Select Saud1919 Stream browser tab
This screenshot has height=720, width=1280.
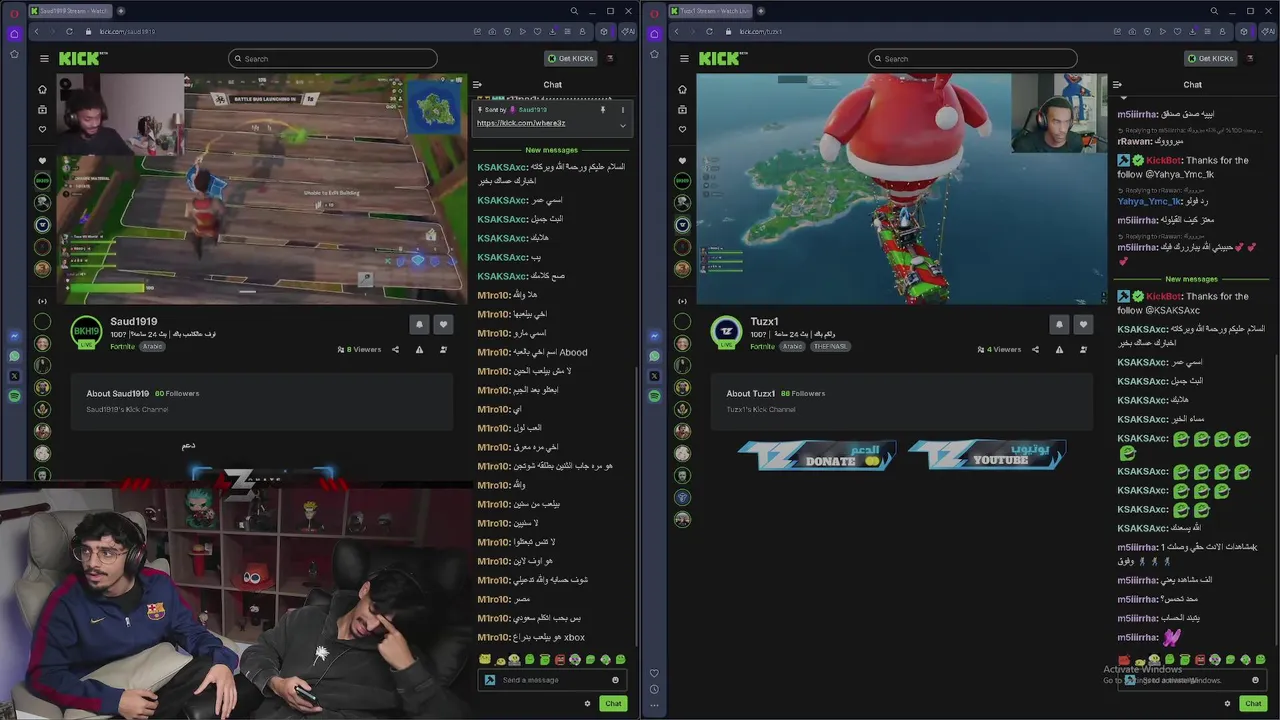click(70, 11)
